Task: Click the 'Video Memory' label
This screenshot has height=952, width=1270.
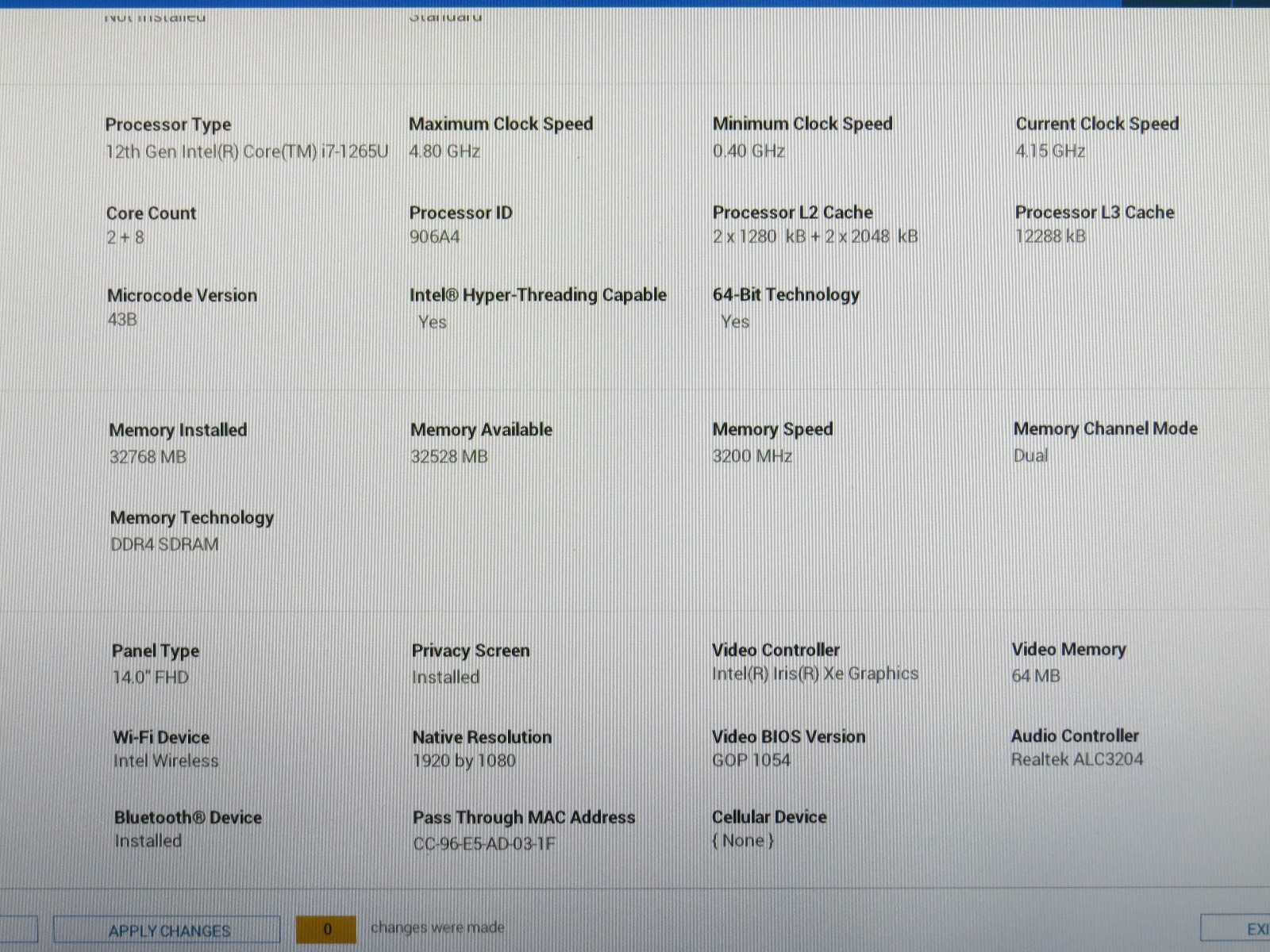Action: [x=1068, y=650]
